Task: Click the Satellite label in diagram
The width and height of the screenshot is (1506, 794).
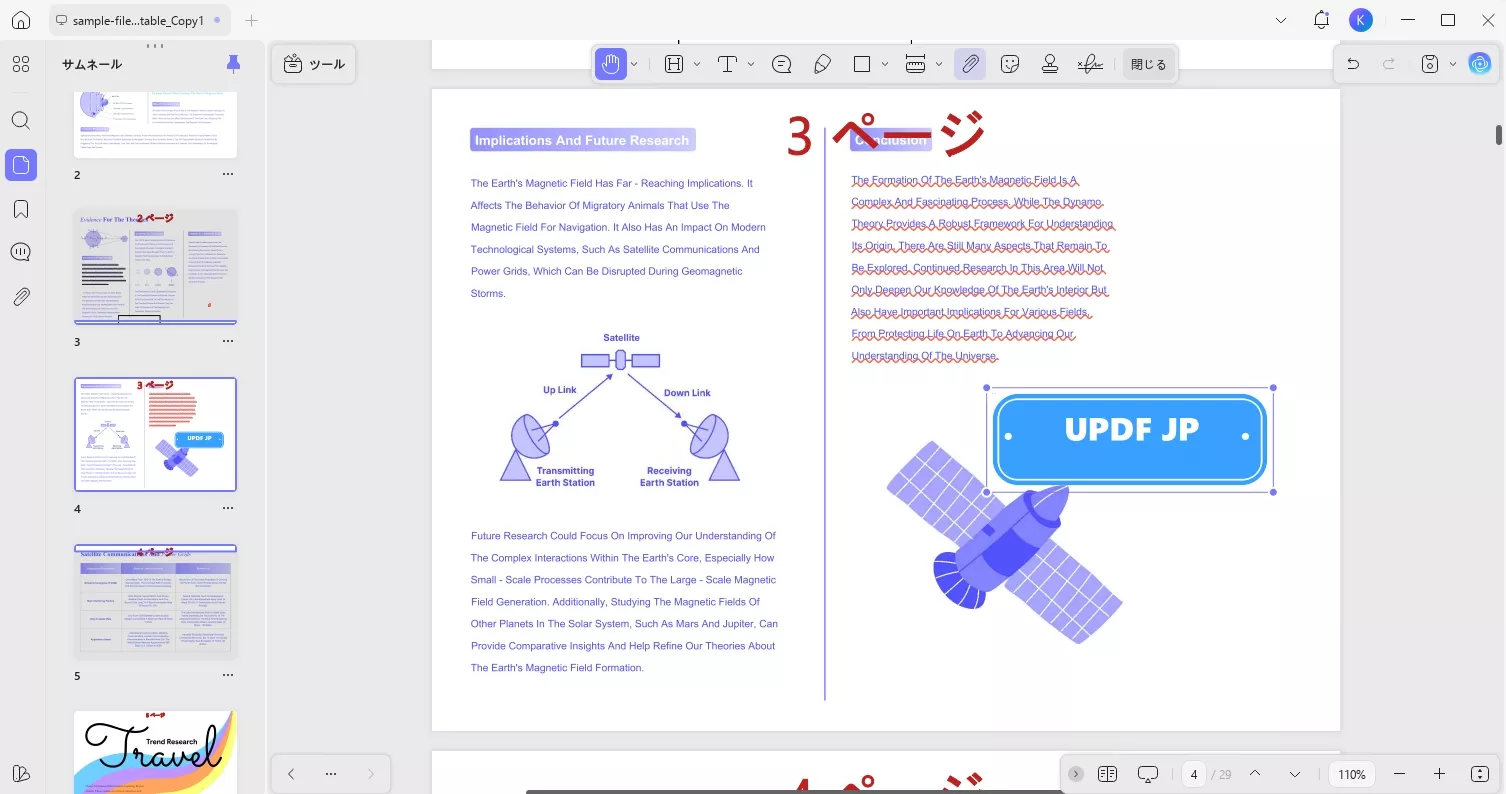Action: [621, 338]
